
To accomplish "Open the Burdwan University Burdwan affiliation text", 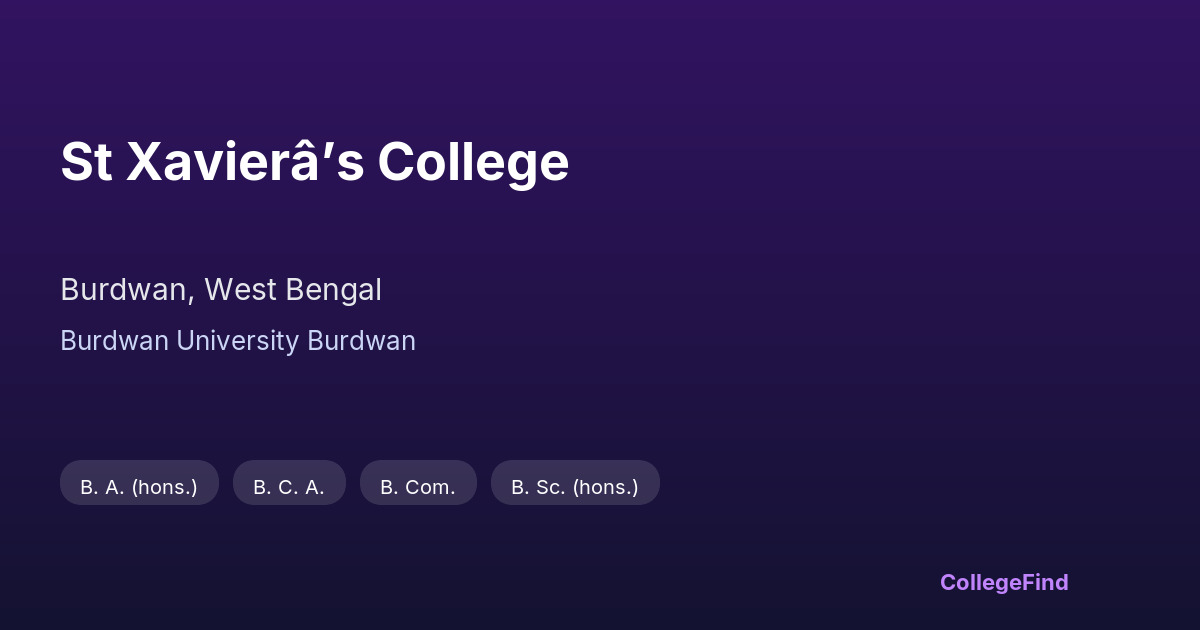I will click(238, 341).
